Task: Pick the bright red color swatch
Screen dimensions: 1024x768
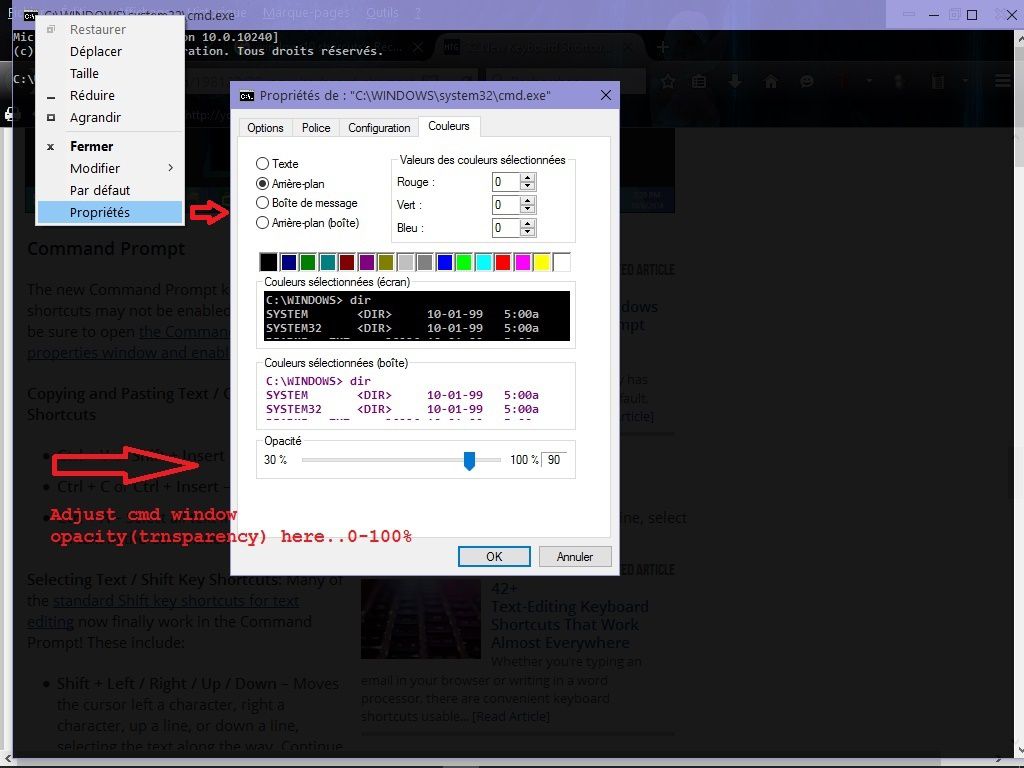Action: pos(503,262)
